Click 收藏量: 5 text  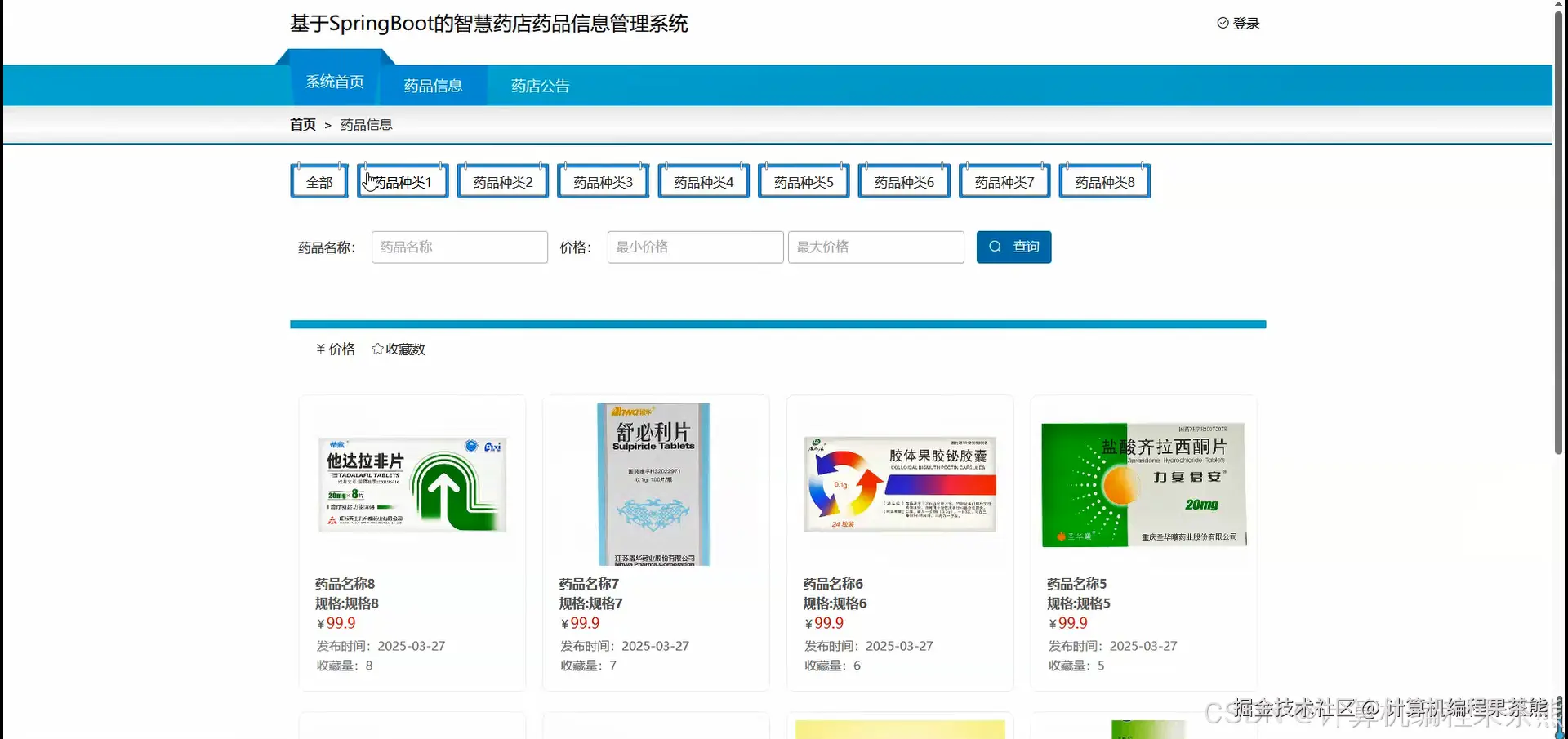1076,666
